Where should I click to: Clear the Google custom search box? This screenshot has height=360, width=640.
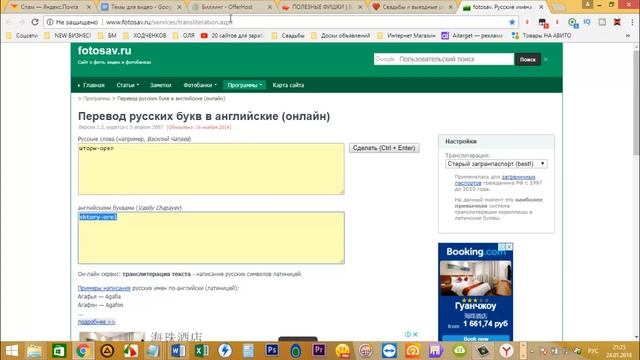coord(546,59)
